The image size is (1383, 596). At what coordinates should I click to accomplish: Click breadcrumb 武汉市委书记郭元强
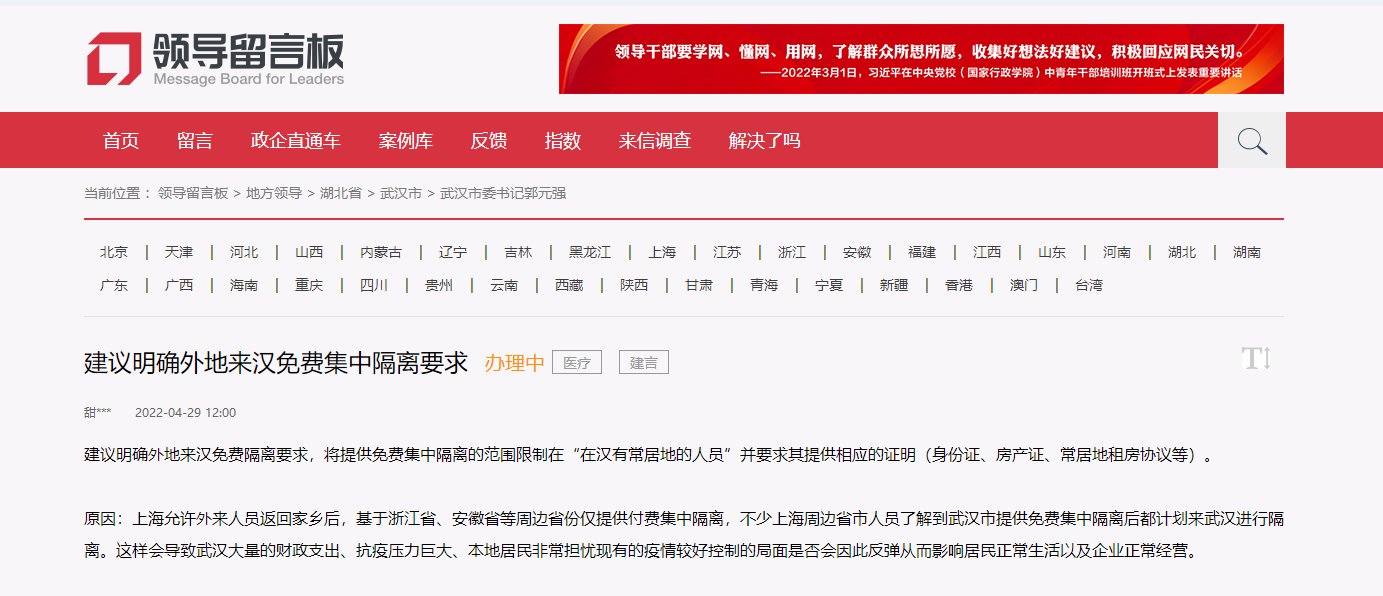(x=503, y=193)
